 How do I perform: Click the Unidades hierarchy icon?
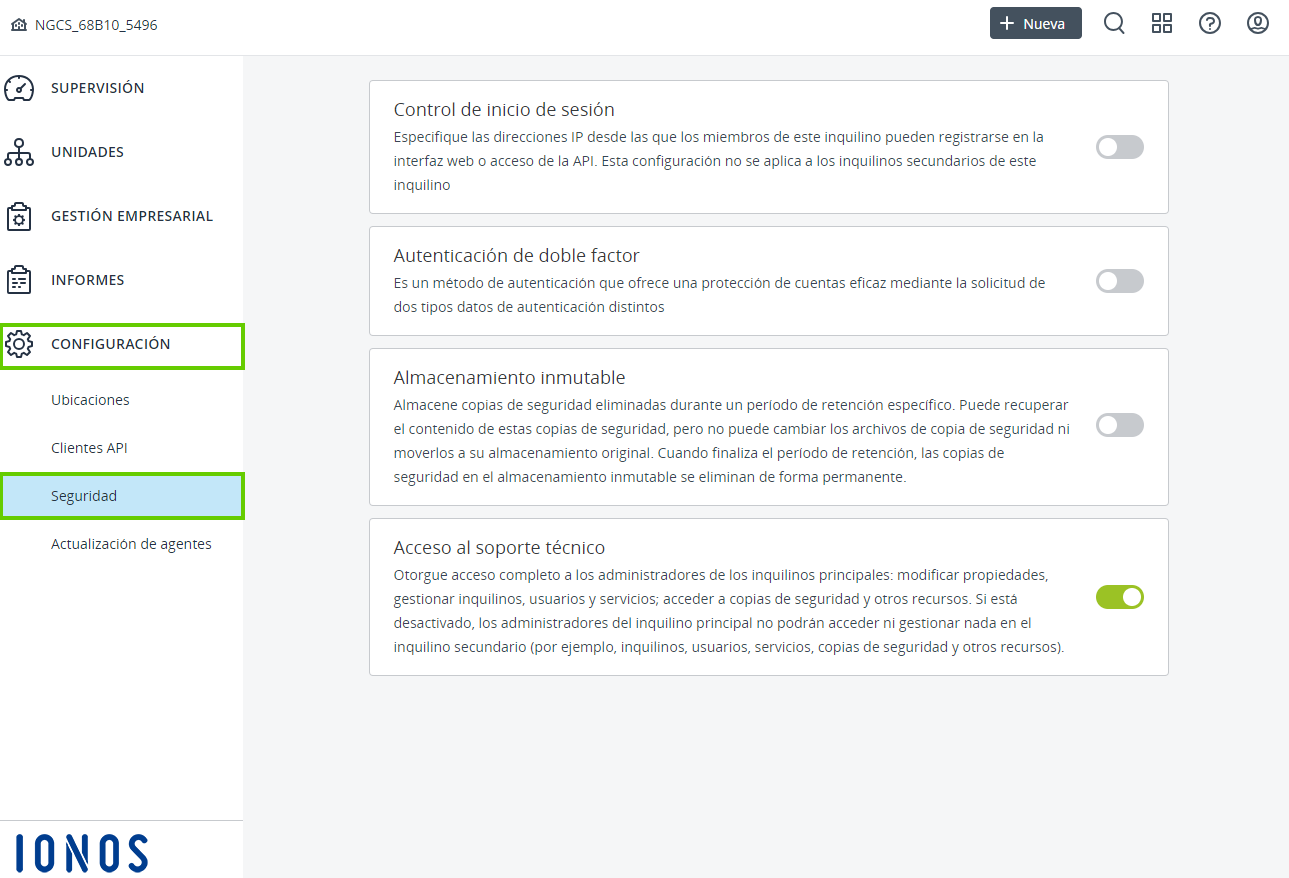(x=19, y=152)
